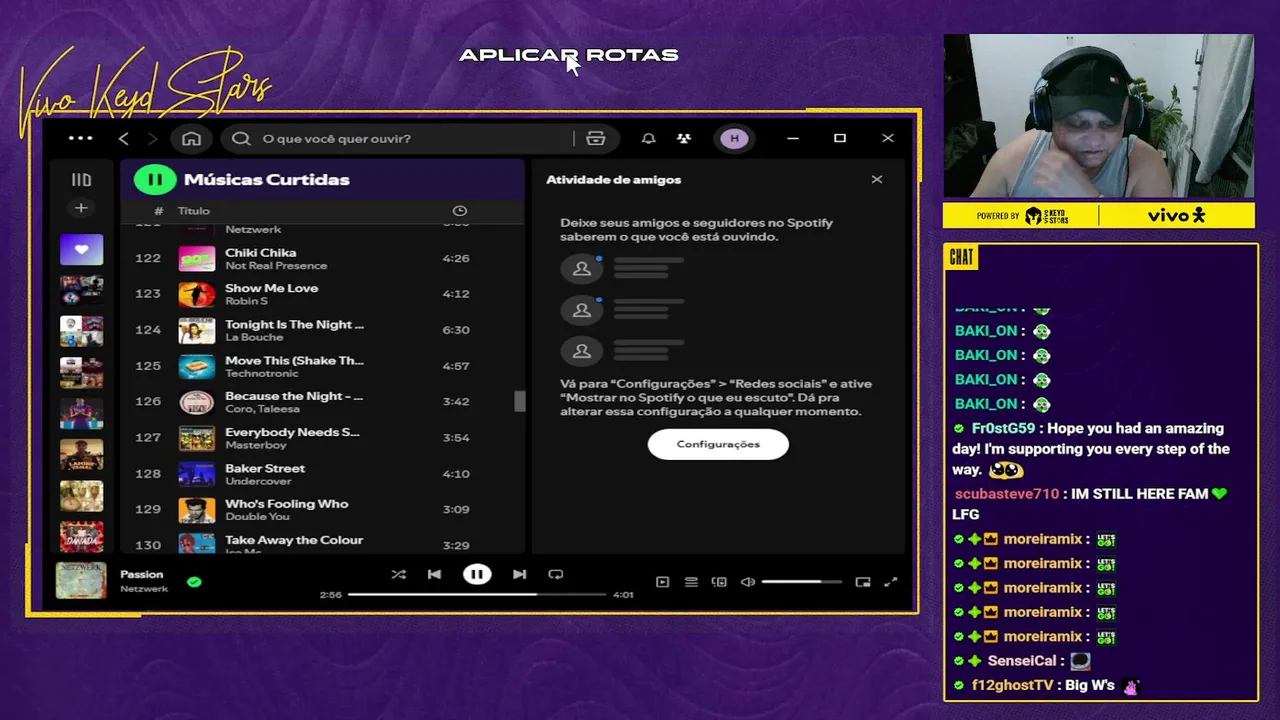Open the Spotify three-dots main menu
Screen dimensions: 1280x720
pos(80,138)
